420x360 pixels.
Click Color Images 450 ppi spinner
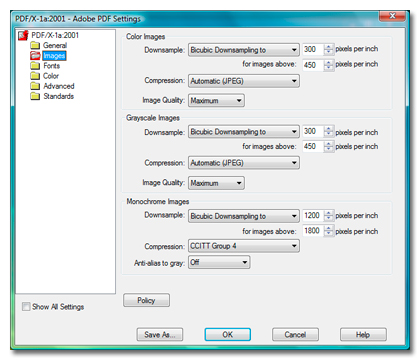[x=328, y=65]
